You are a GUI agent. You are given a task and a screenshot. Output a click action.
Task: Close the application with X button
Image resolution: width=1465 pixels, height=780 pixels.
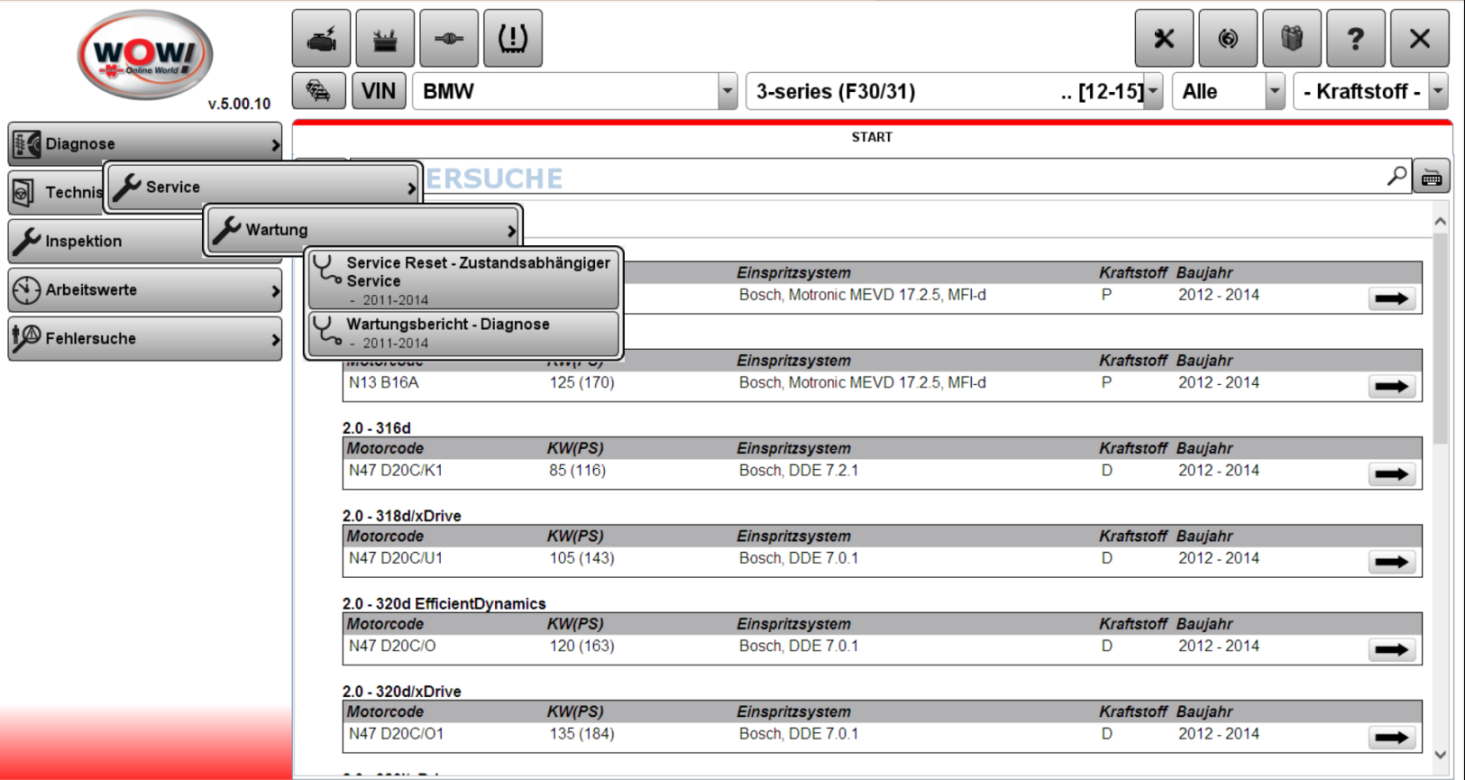(x=1420, y=38)
